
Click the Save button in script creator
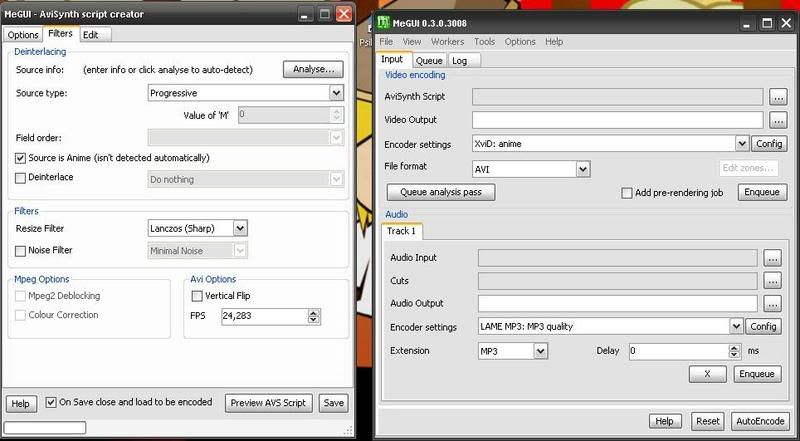(x=334, y=403)
